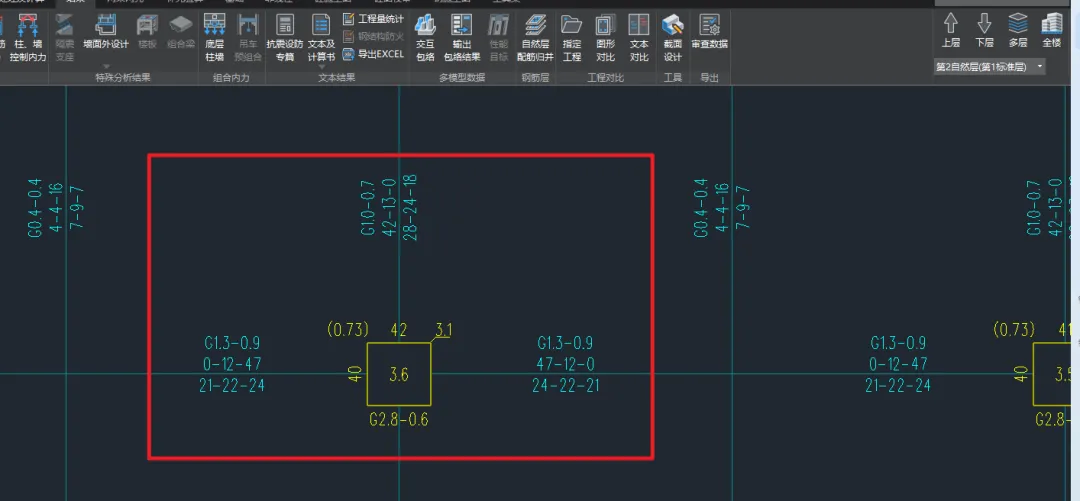Image resolution: width=1080 pixels, height=501 pixels.
Task: Click 导出EXCEL button
Action: tap(373, 54)
